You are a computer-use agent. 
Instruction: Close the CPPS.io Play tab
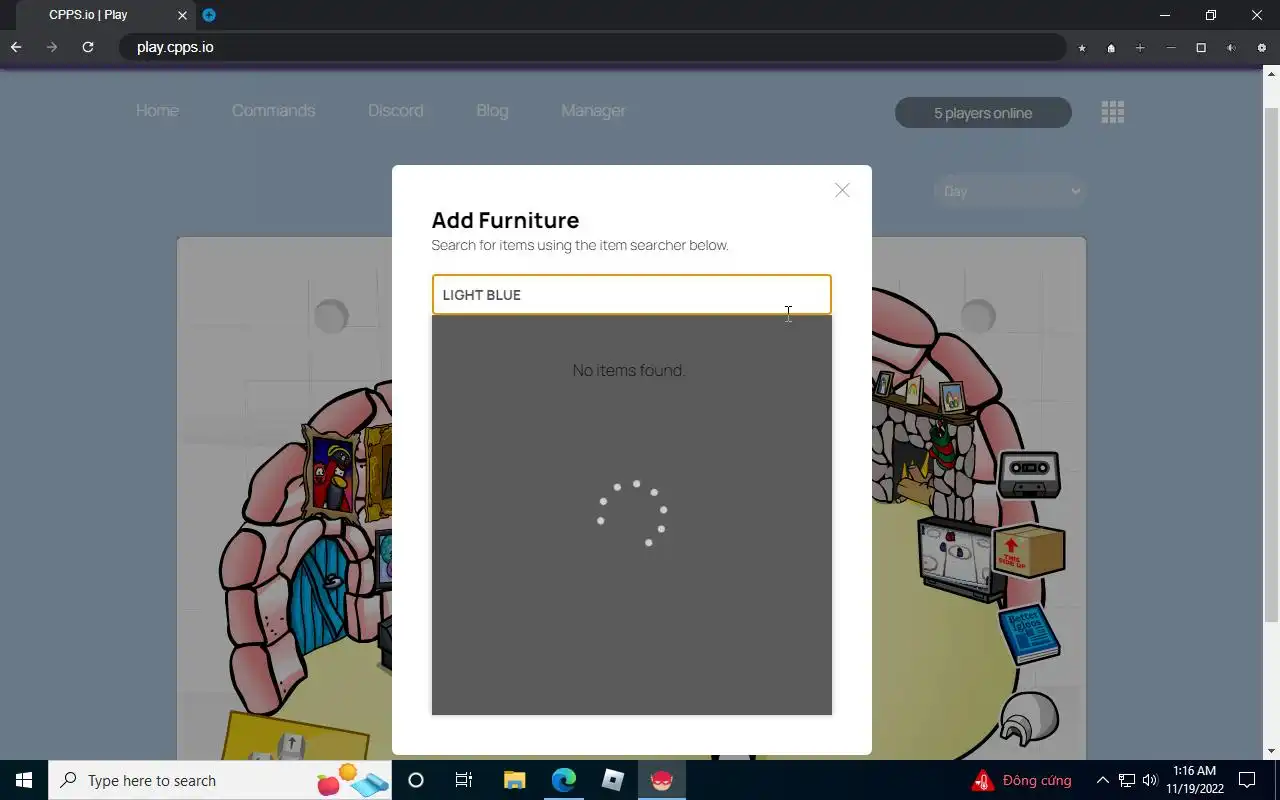182,15
